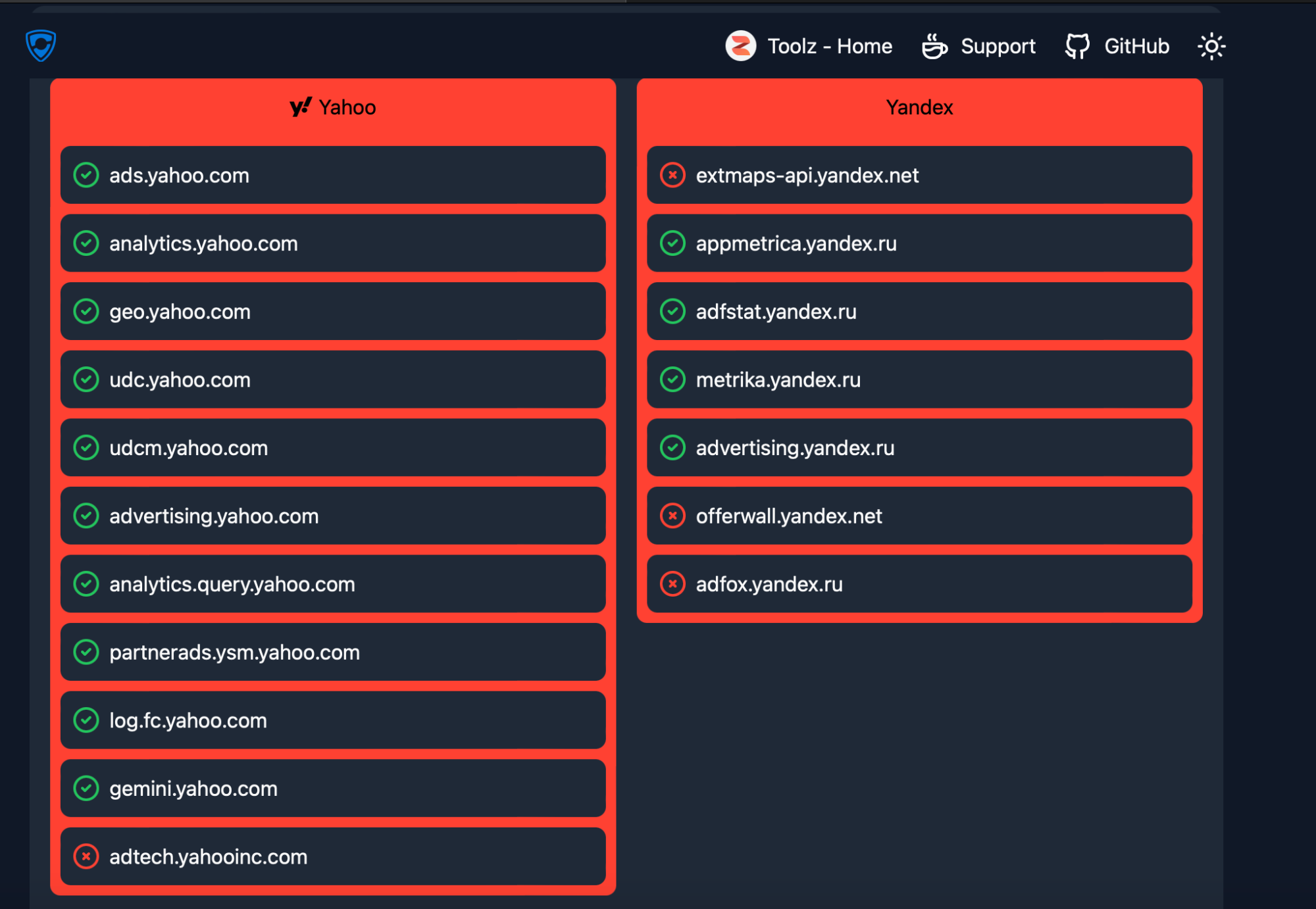The image size is (1316, 909).
Task: Click red X icon beside adtech.yahooinc.com
Action: coord(86,856)
